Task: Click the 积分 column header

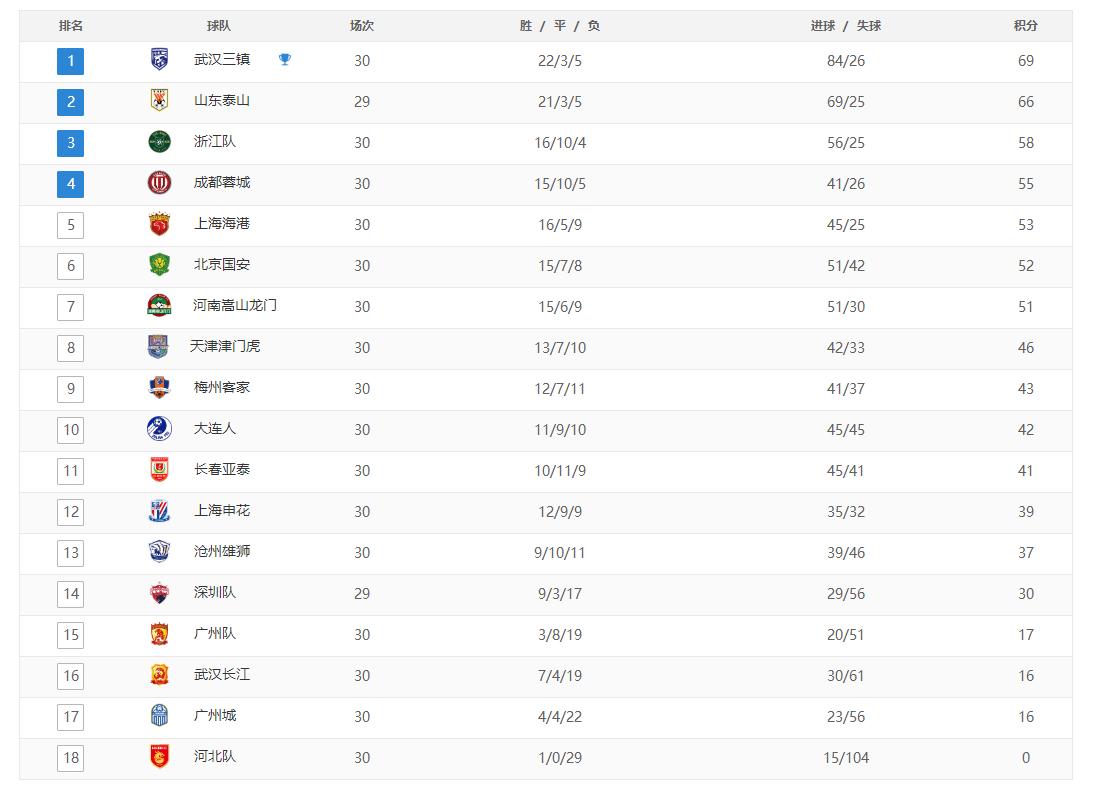Action: click(1025, 26)
